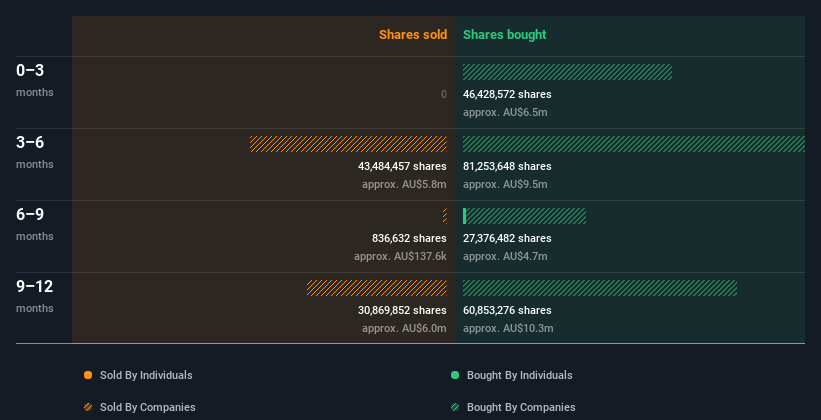Click the approx. AU$9.5m amount

pos(505,184)
